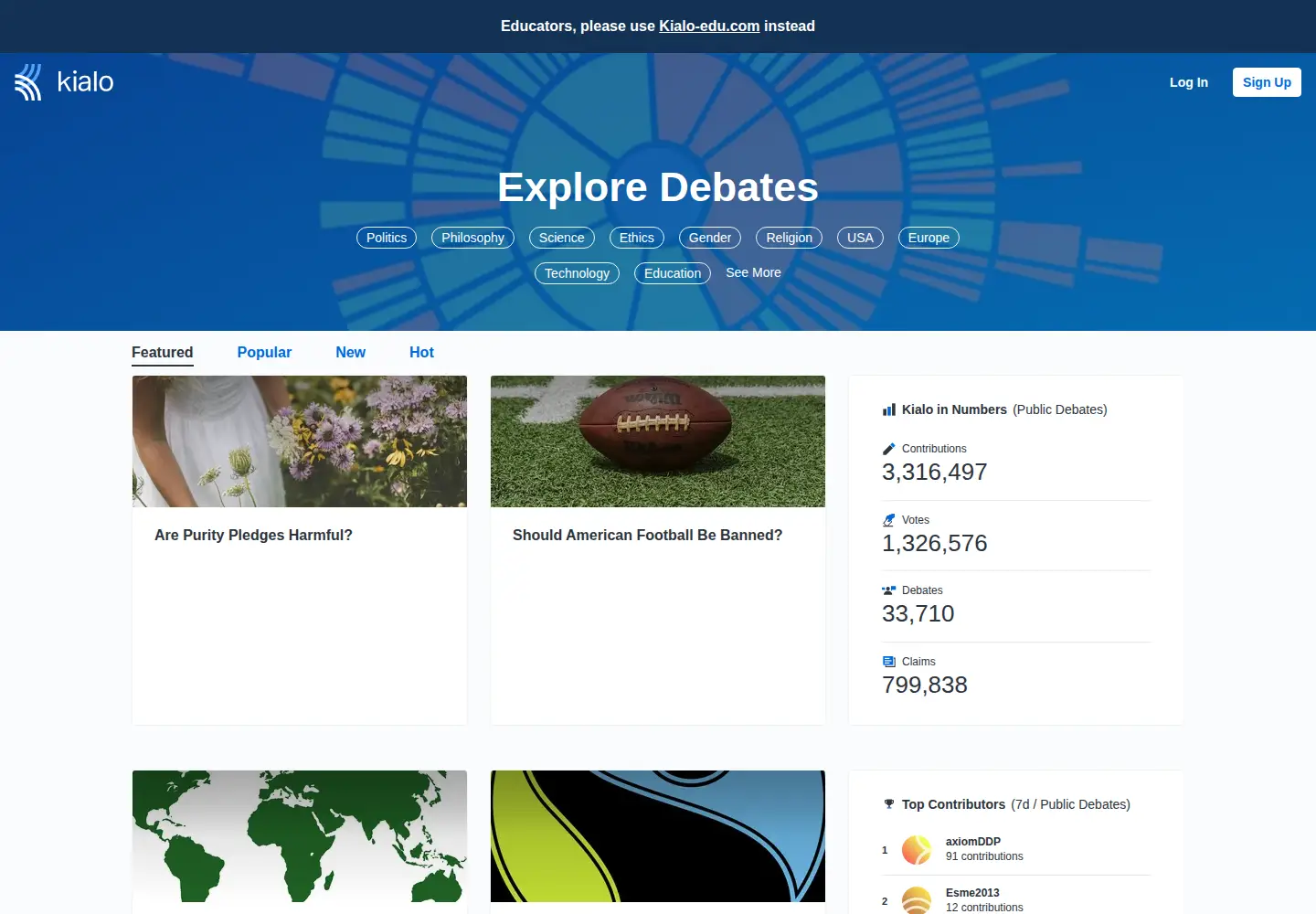Click the axiomDDP contributor name

(x=973, y=842)
